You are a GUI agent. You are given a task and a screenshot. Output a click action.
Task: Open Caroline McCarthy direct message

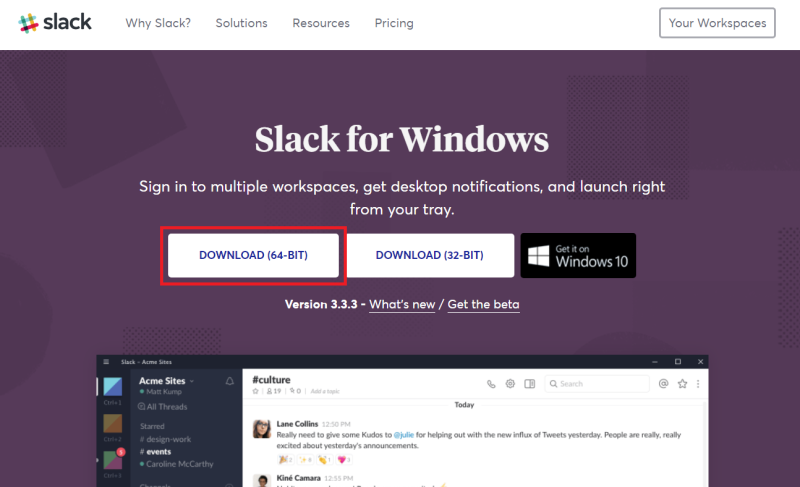pos(177,464)
